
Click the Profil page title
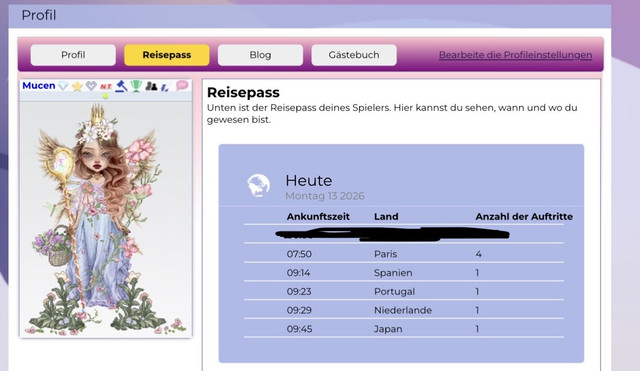pos(39,16)
